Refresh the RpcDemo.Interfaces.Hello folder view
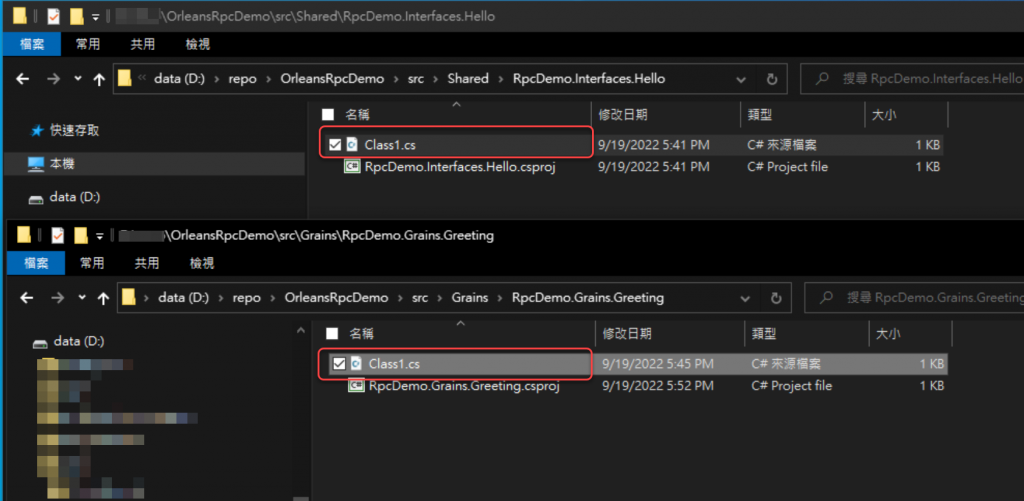 [772, 79]
